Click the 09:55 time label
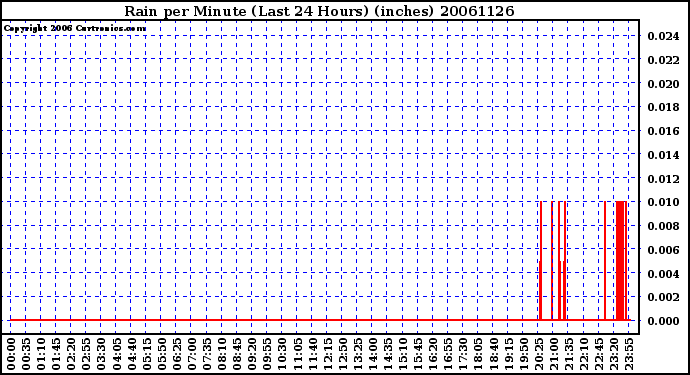The width and height of the screenshot is (690, 375). (x=267, y=354)
